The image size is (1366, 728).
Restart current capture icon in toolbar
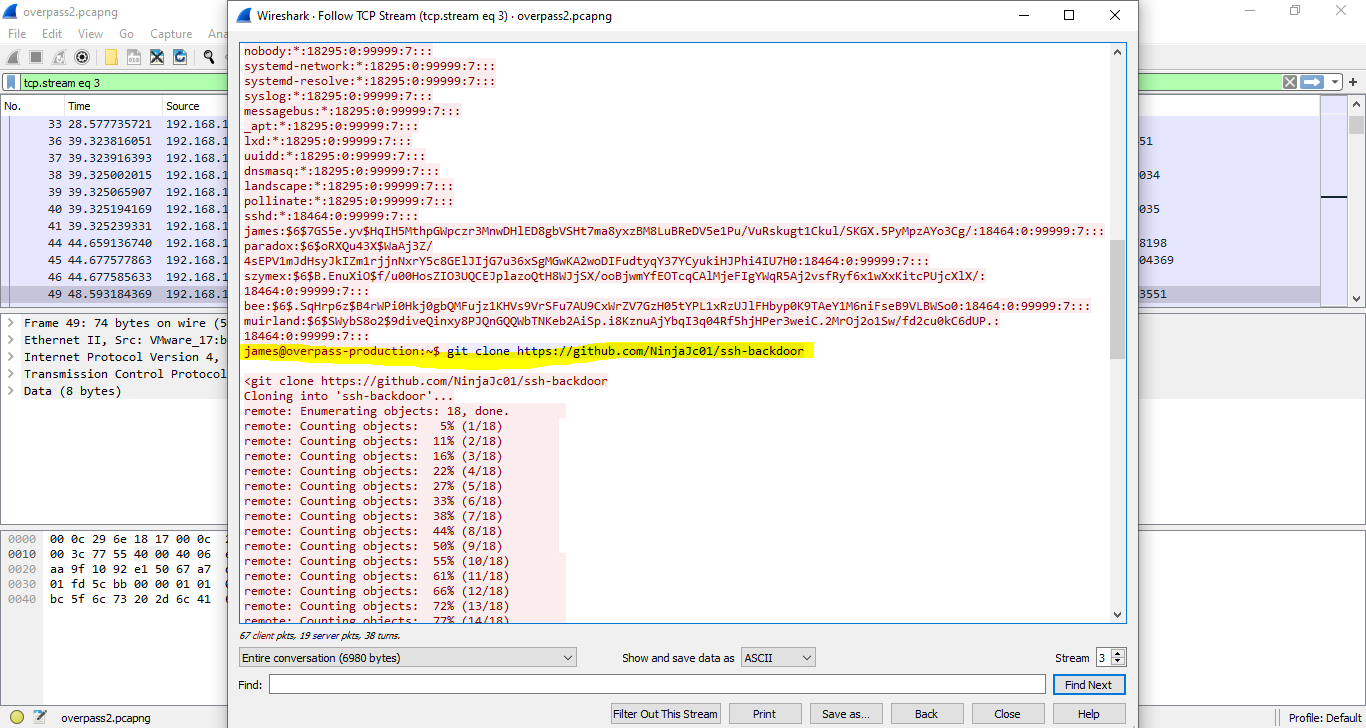coord(59,58)
